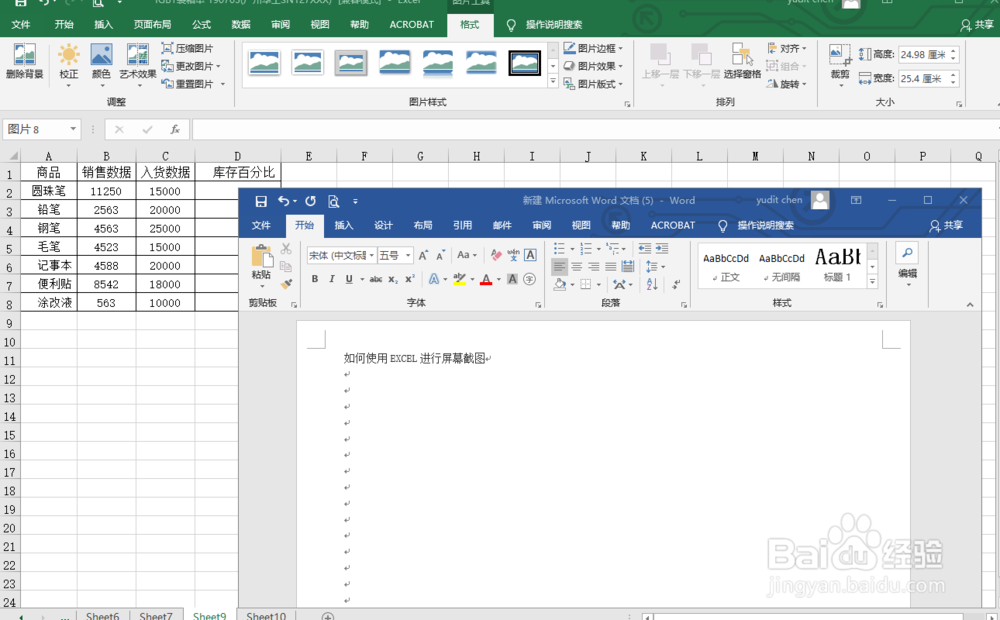Open Size group dialog launcher (大小)
Viewport: 1000px width, 620px height.
tap(959, 103)
